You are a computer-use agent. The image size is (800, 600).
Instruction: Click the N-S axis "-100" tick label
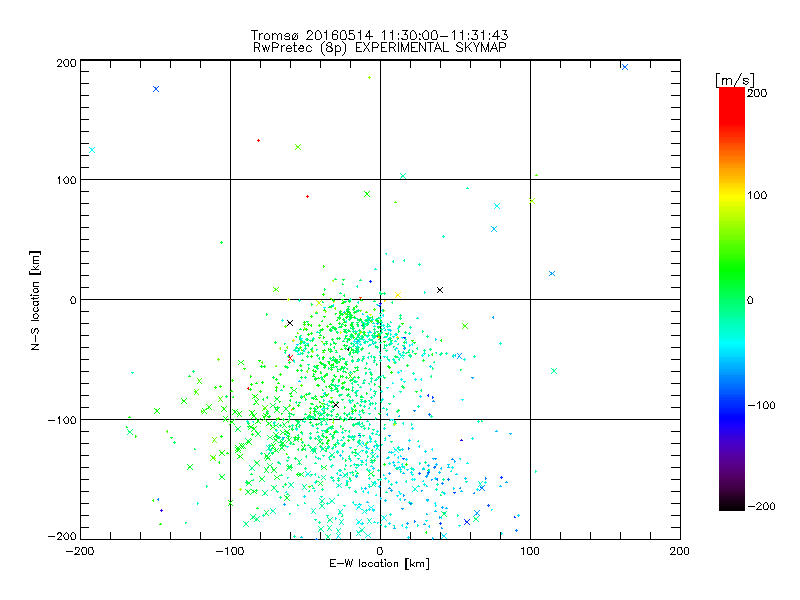(x=62, y=420)
